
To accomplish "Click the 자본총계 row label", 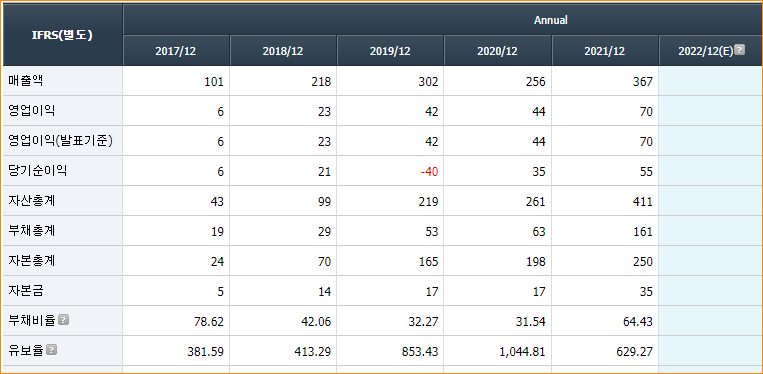I will click(x=32, y=261).
